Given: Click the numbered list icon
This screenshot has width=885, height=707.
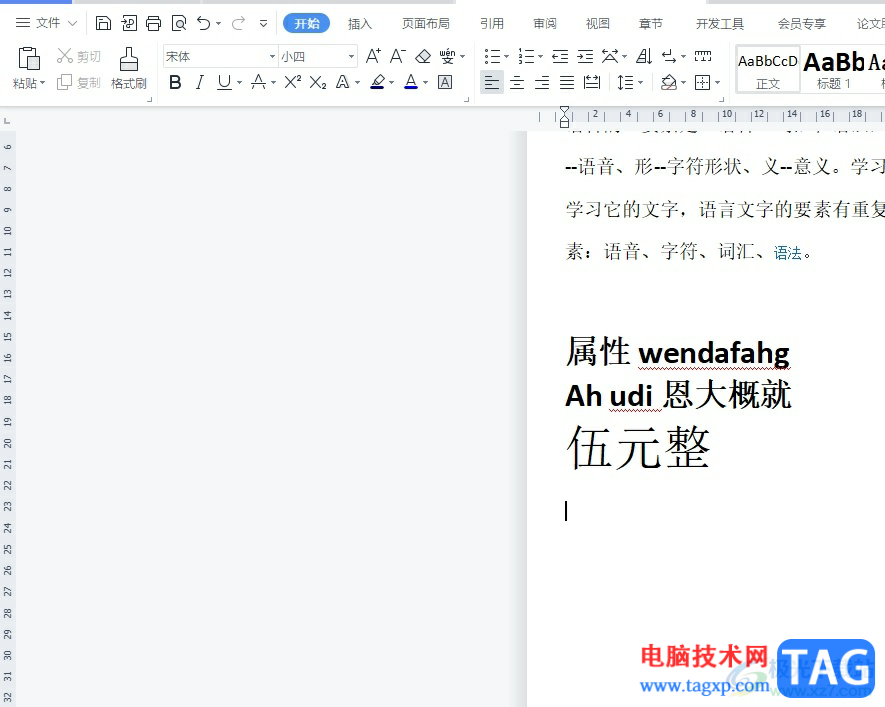Looking at the screenshot, I should [526, 56].
